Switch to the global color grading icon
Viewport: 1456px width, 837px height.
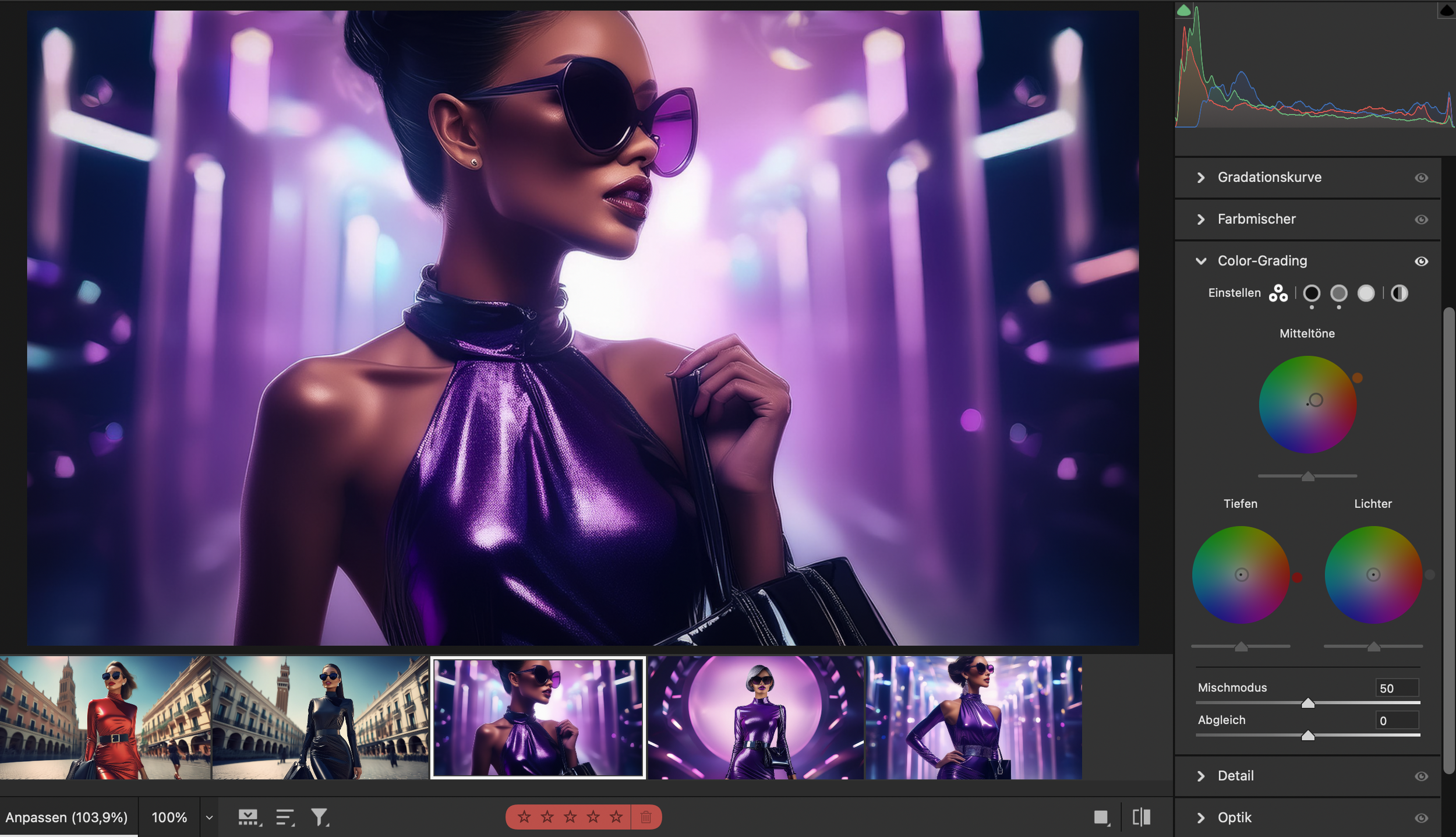1399,293
